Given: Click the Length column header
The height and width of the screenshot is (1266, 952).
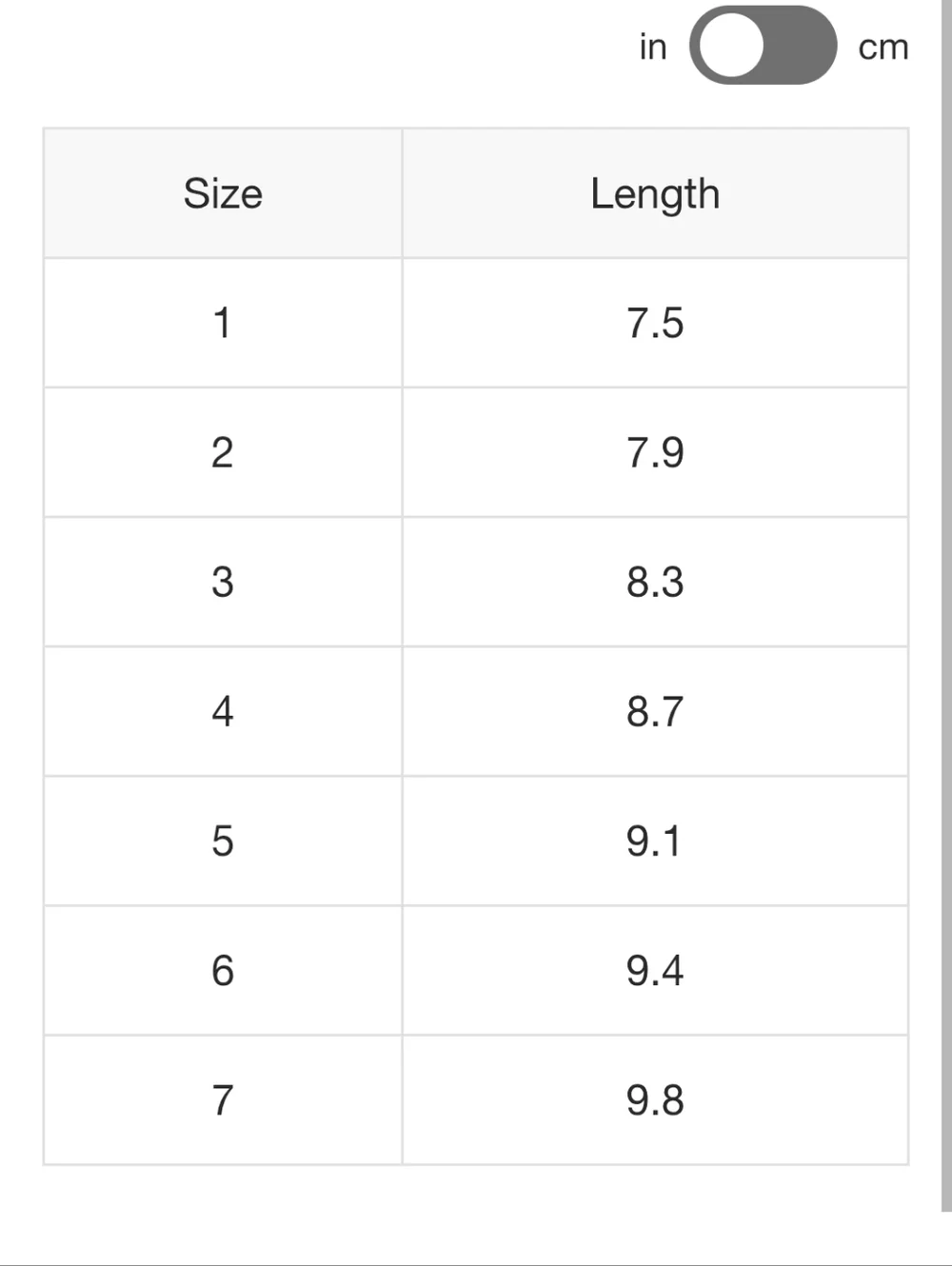Looking at the screenshot, I should coord(655,193).
